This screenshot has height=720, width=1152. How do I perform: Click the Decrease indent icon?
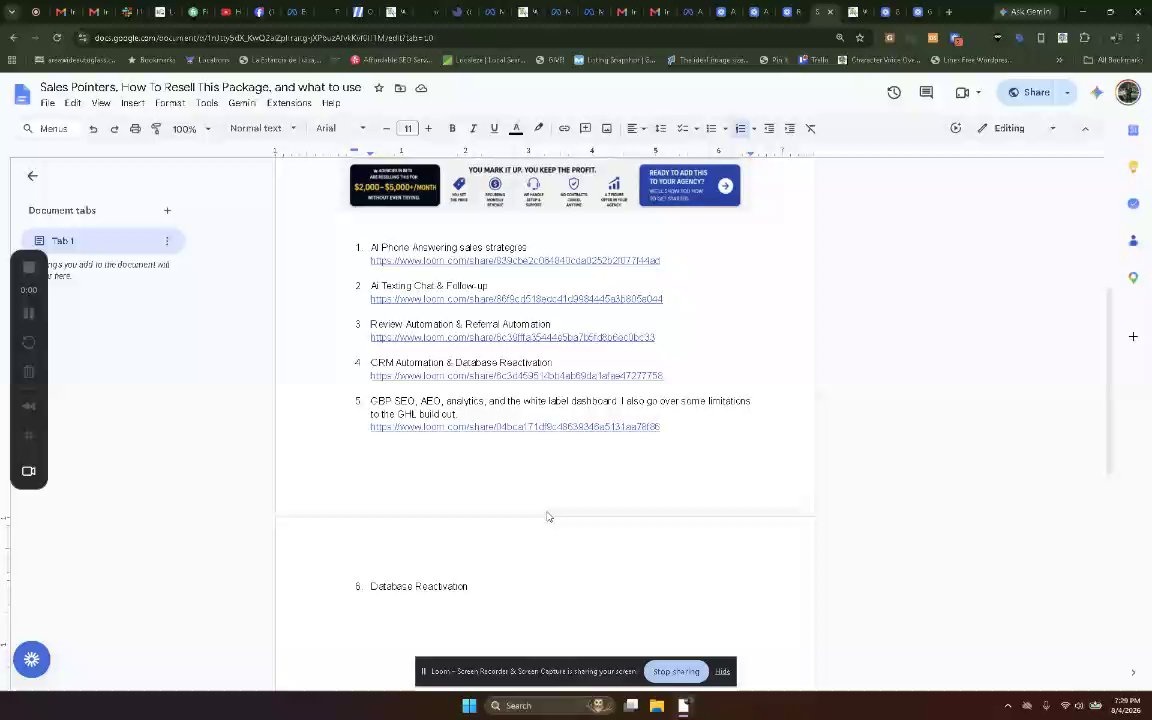click(769, 129)
